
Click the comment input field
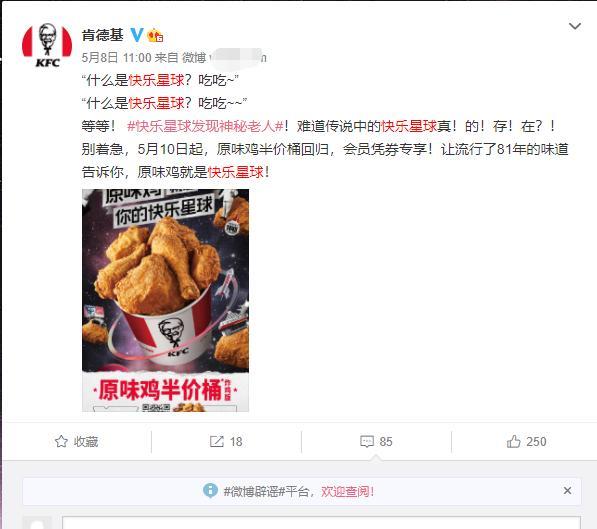click(321, 523)
